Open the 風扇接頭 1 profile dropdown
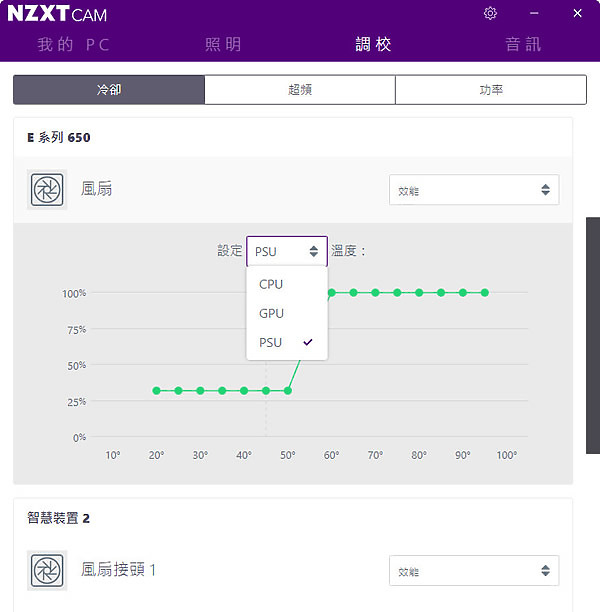600x612 pixels. 474,571
